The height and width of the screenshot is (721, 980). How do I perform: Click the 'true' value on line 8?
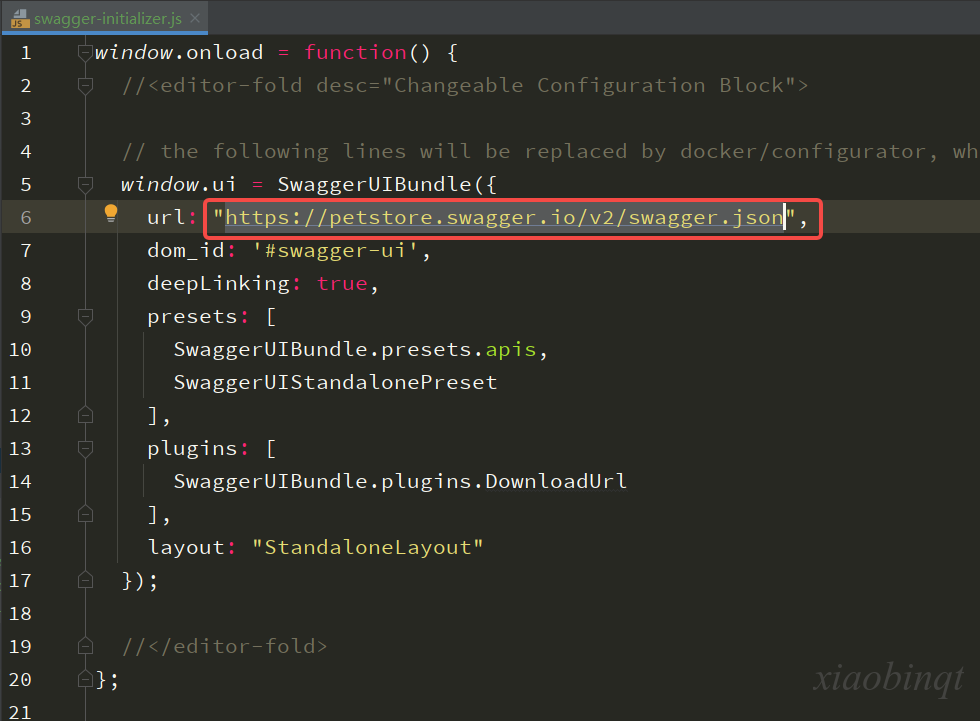coord(342,284)
